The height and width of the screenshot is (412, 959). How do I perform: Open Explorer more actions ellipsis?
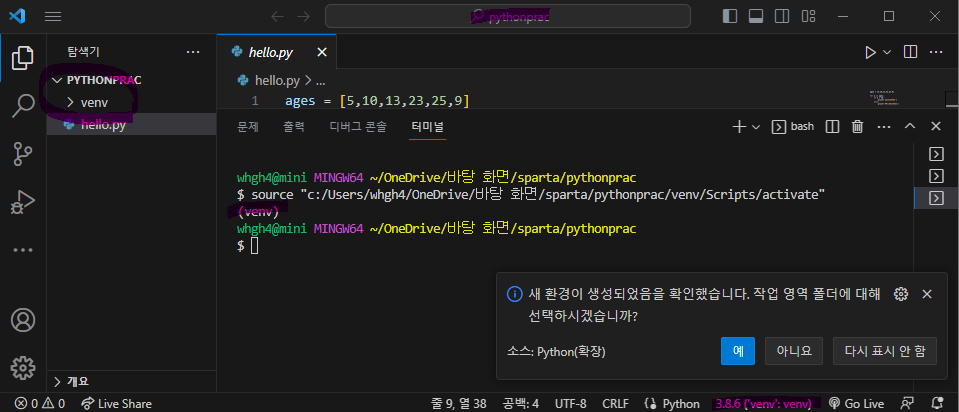point(193,53)
